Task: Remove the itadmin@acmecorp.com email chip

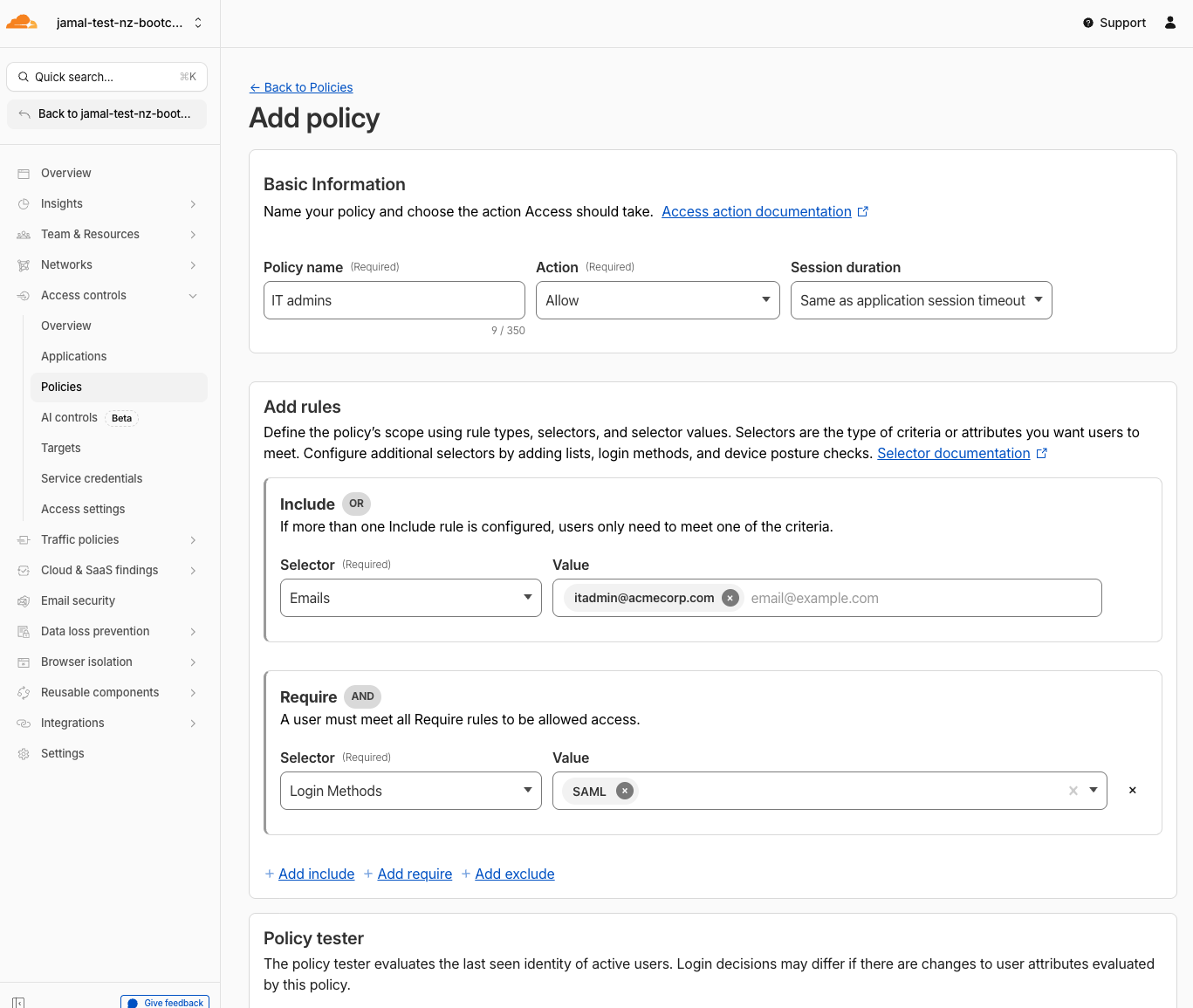Action: coord(730,598)
